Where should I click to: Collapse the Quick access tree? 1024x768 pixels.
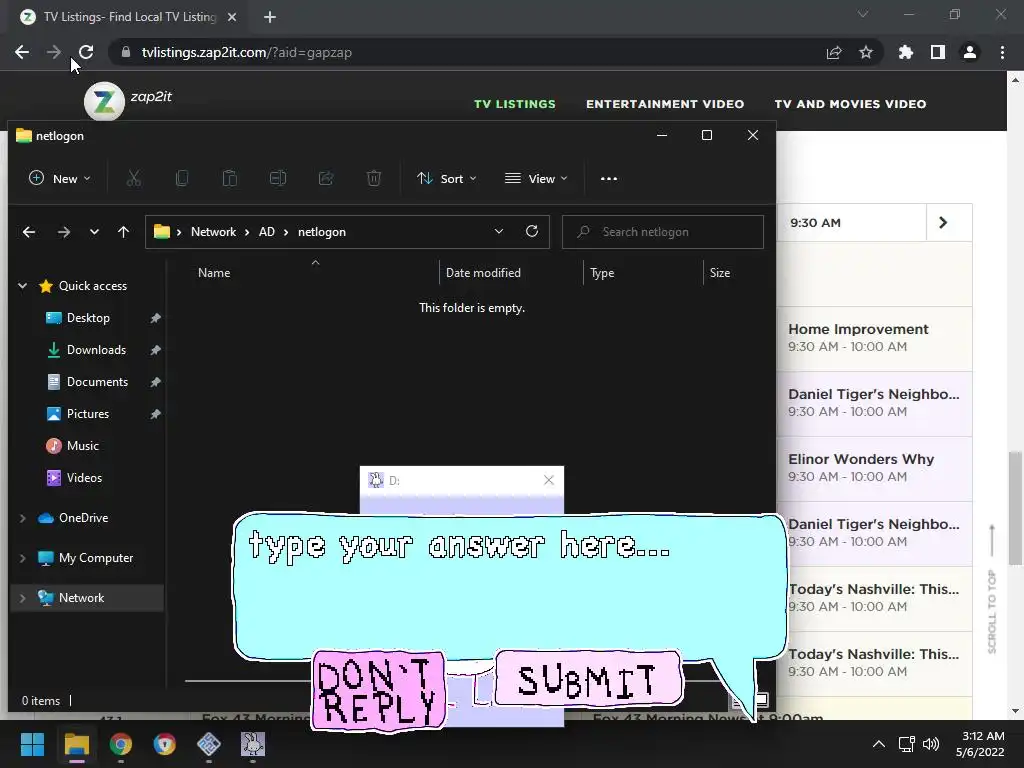pos(23,285)
